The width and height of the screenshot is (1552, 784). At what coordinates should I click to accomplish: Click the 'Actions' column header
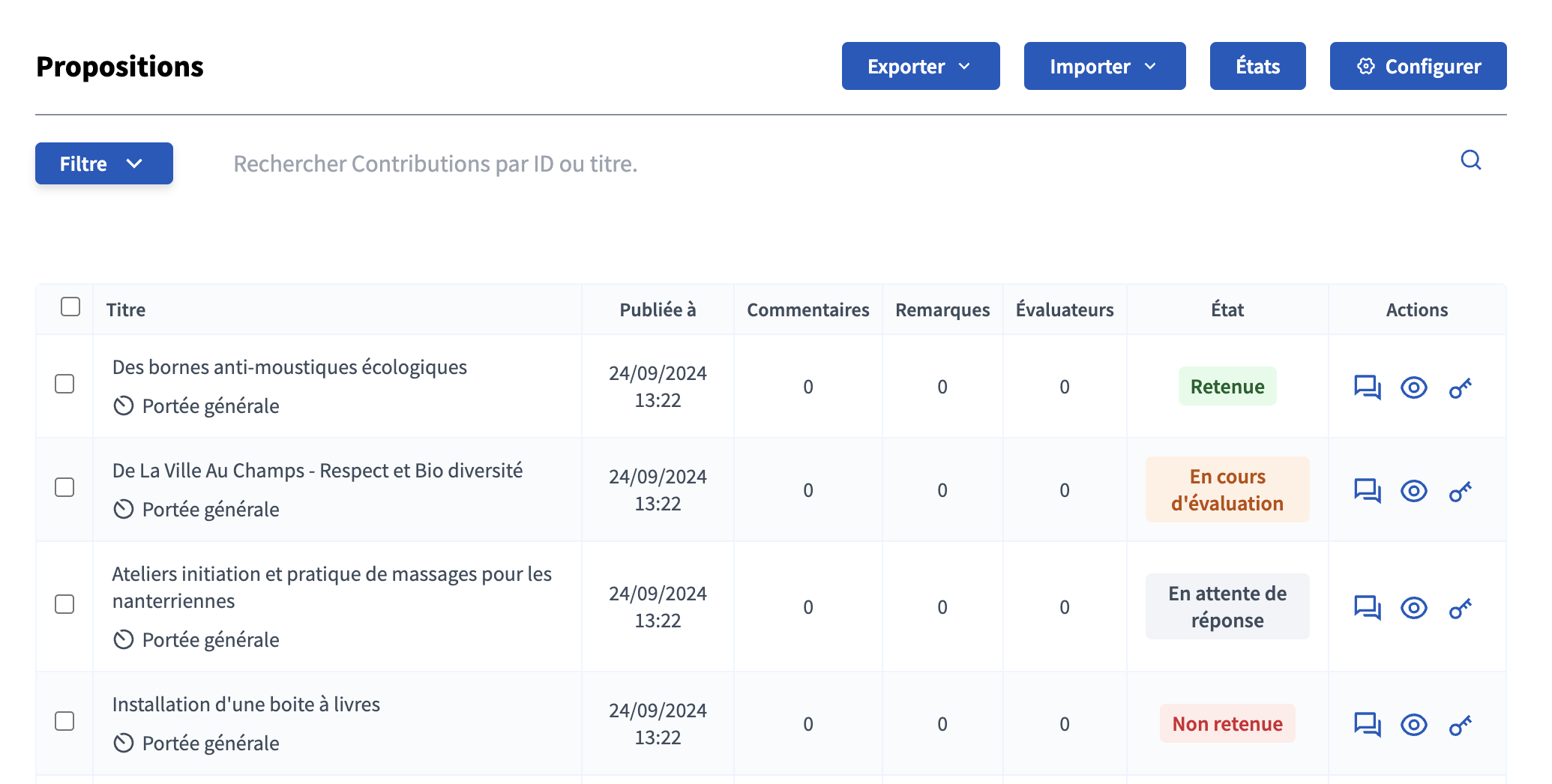pyautogui.click(x=1417, y=310)
